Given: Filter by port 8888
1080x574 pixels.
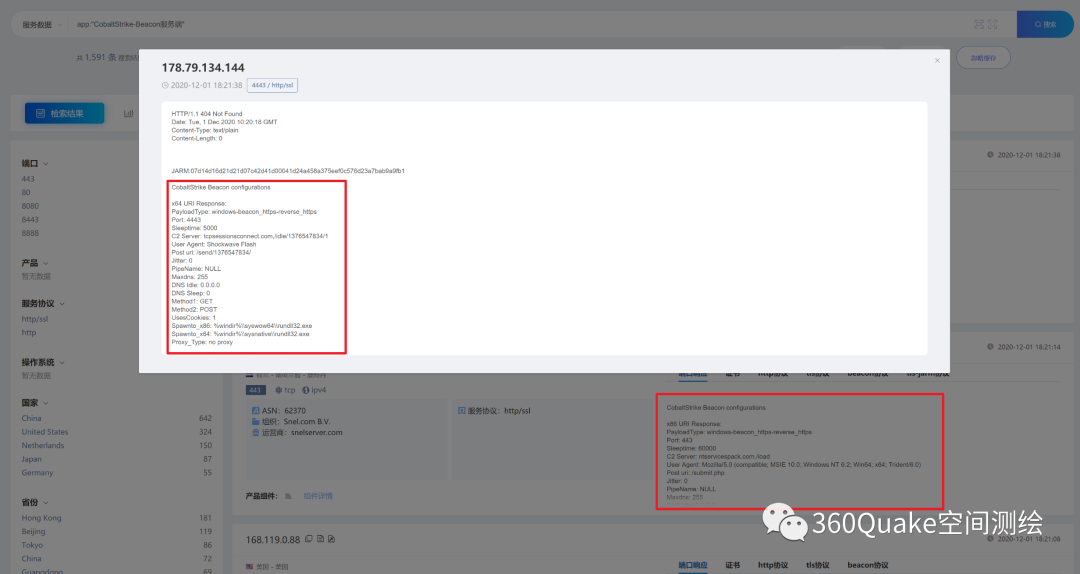Looking at the screenshot, I should 30,234.
